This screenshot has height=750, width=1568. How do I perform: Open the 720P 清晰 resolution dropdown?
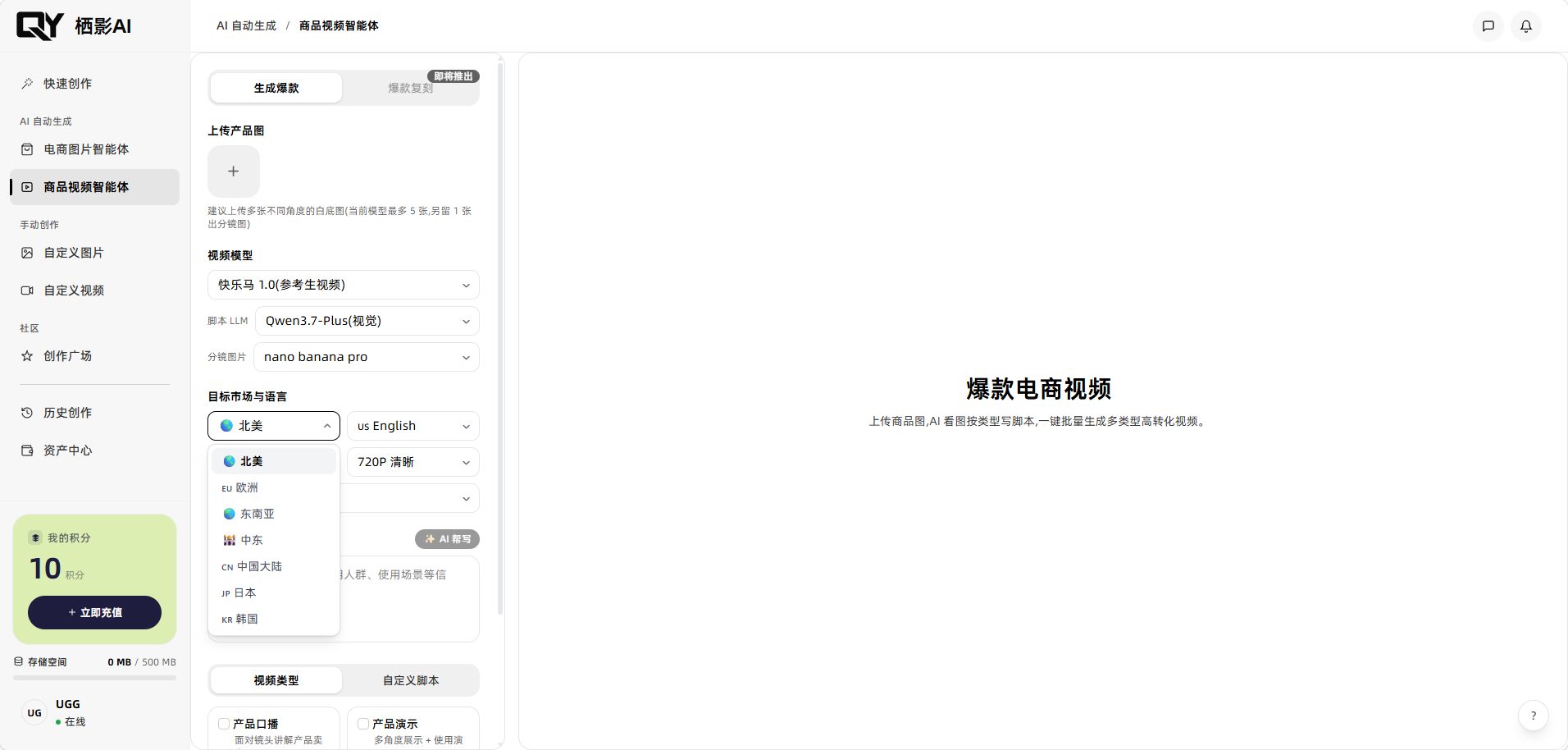[413, 462]
